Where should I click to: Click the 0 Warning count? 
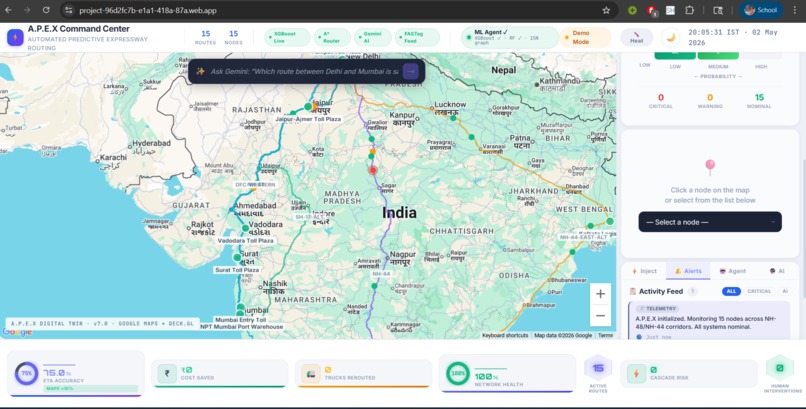[x=710, y=98]
